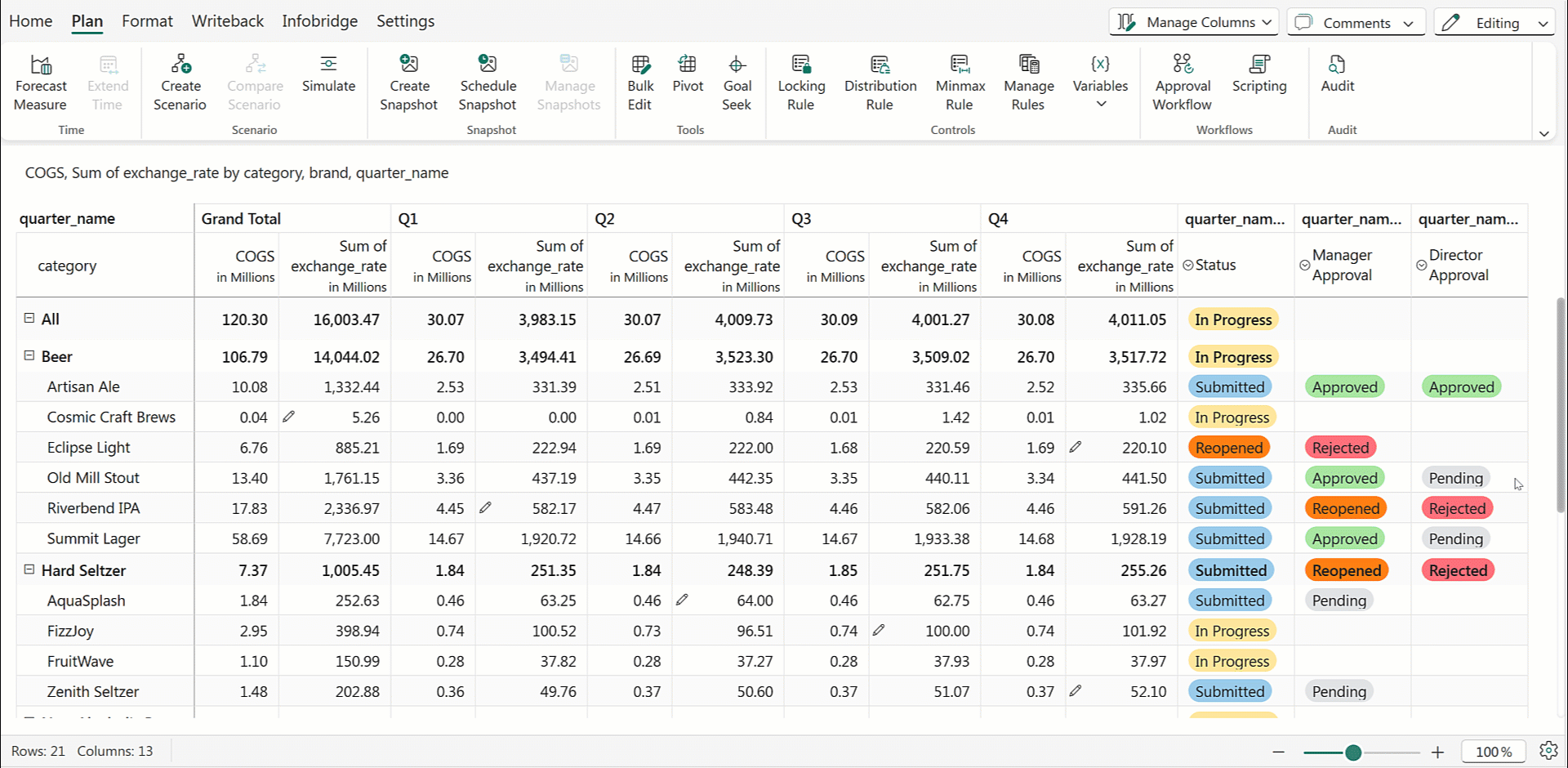Screen dimensions: 1568x768
Task: Open the Format tab
Action: [x=147, y=21]
